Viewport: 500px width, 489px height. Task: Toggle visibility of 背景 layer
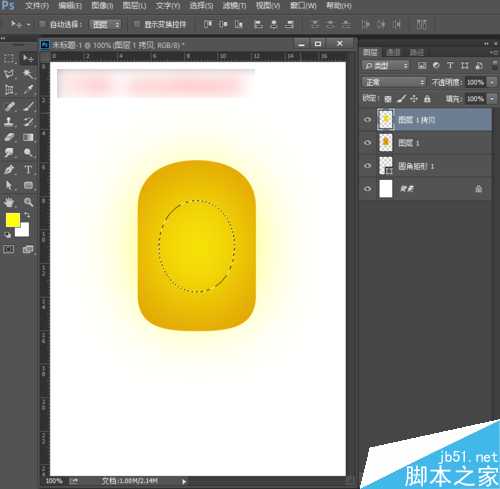click(x=367, y=189)
